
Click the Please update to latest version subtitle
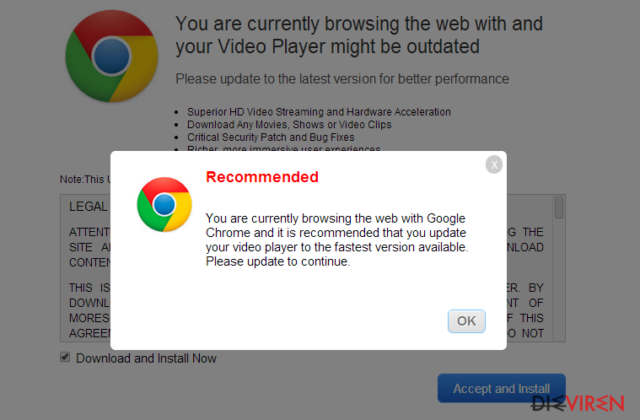tap(342, 79)
